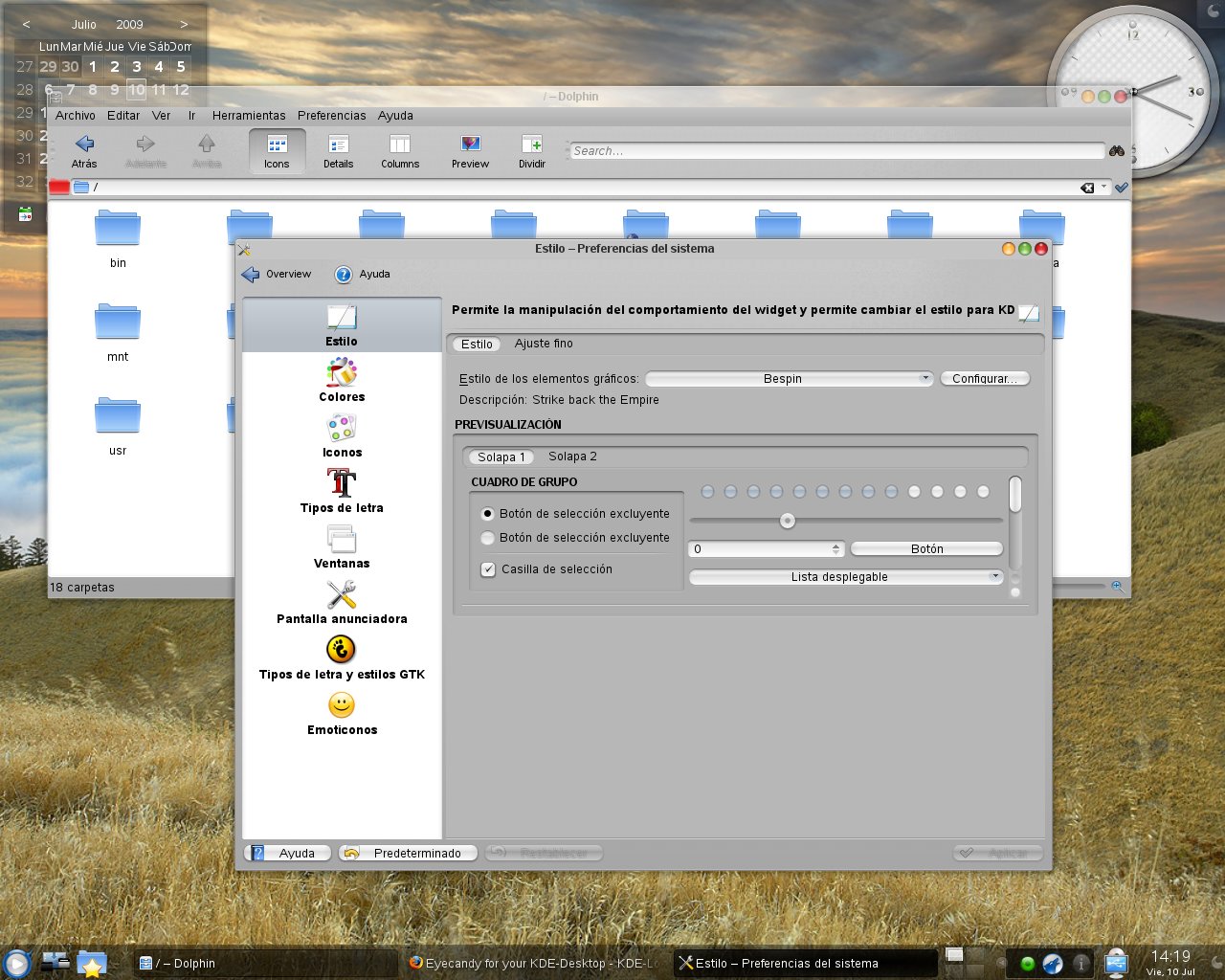Switch to Solapa 2 preview tab

click(572, 457)
